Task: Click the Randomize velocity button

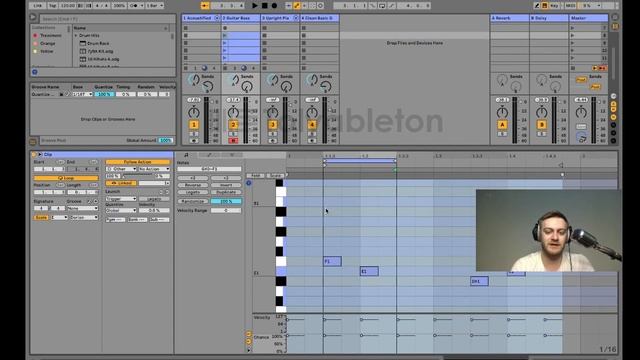Action: click(x=193, y=201)
